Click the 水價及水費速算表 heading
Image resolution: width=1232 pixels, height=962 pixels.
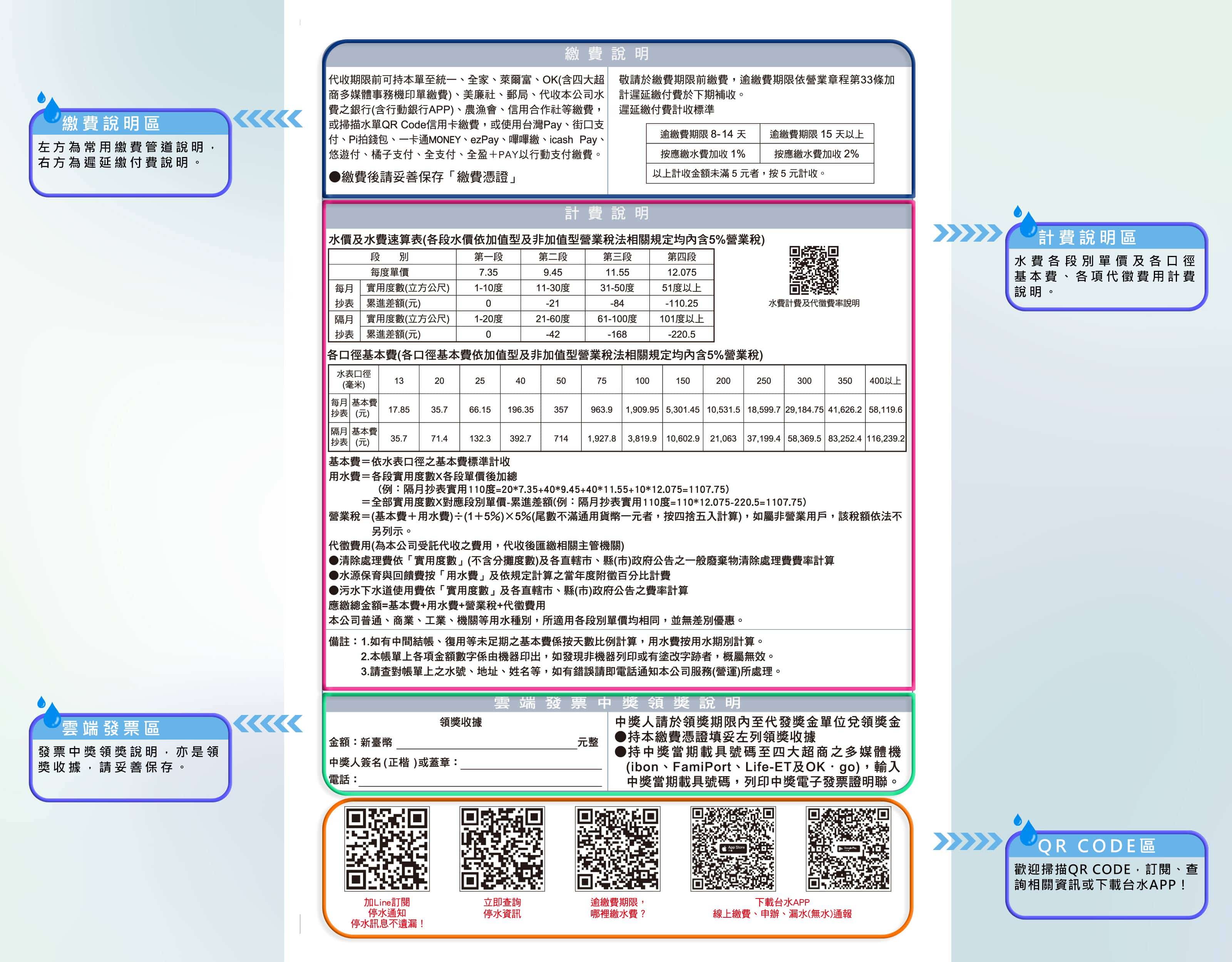[547, 240]
